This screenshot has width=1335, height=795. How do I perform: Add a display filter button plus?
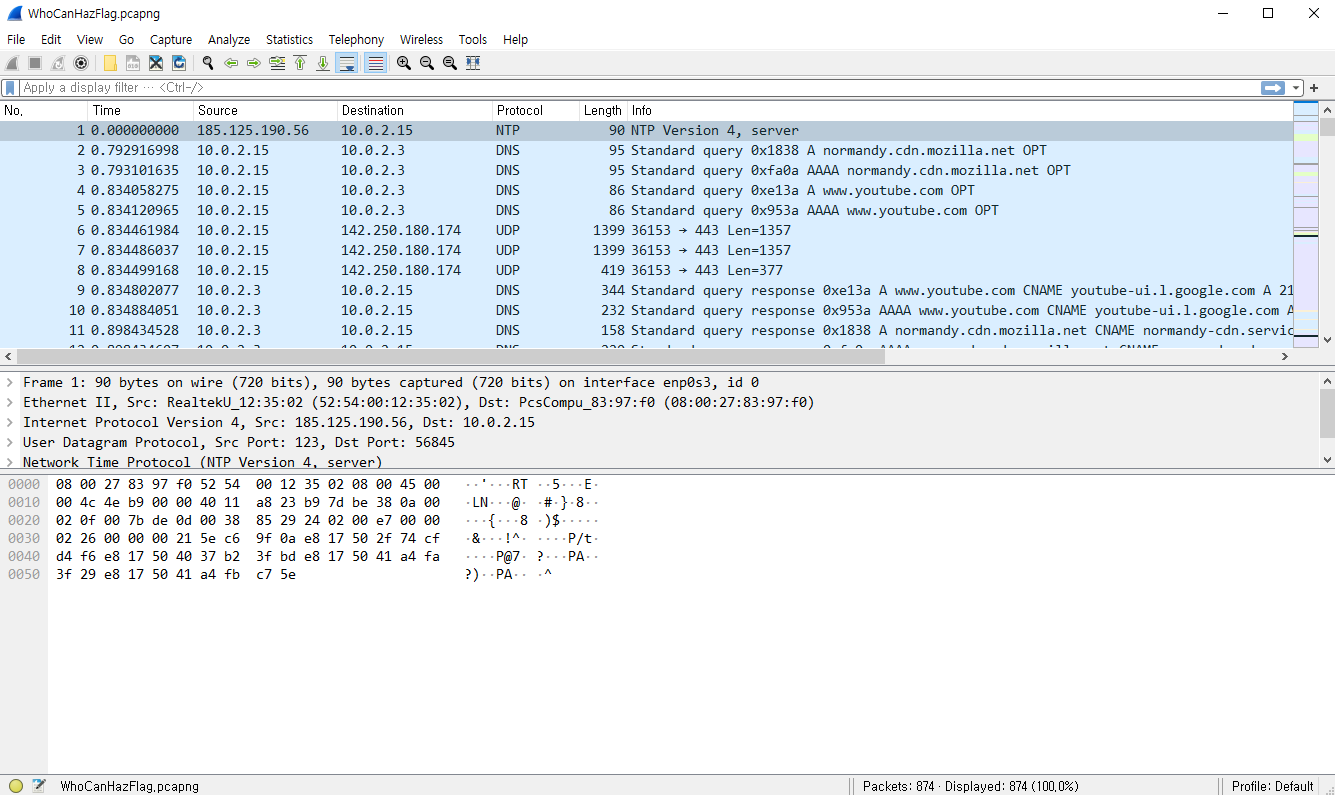pyautogui.click(x=1314, y=88)
